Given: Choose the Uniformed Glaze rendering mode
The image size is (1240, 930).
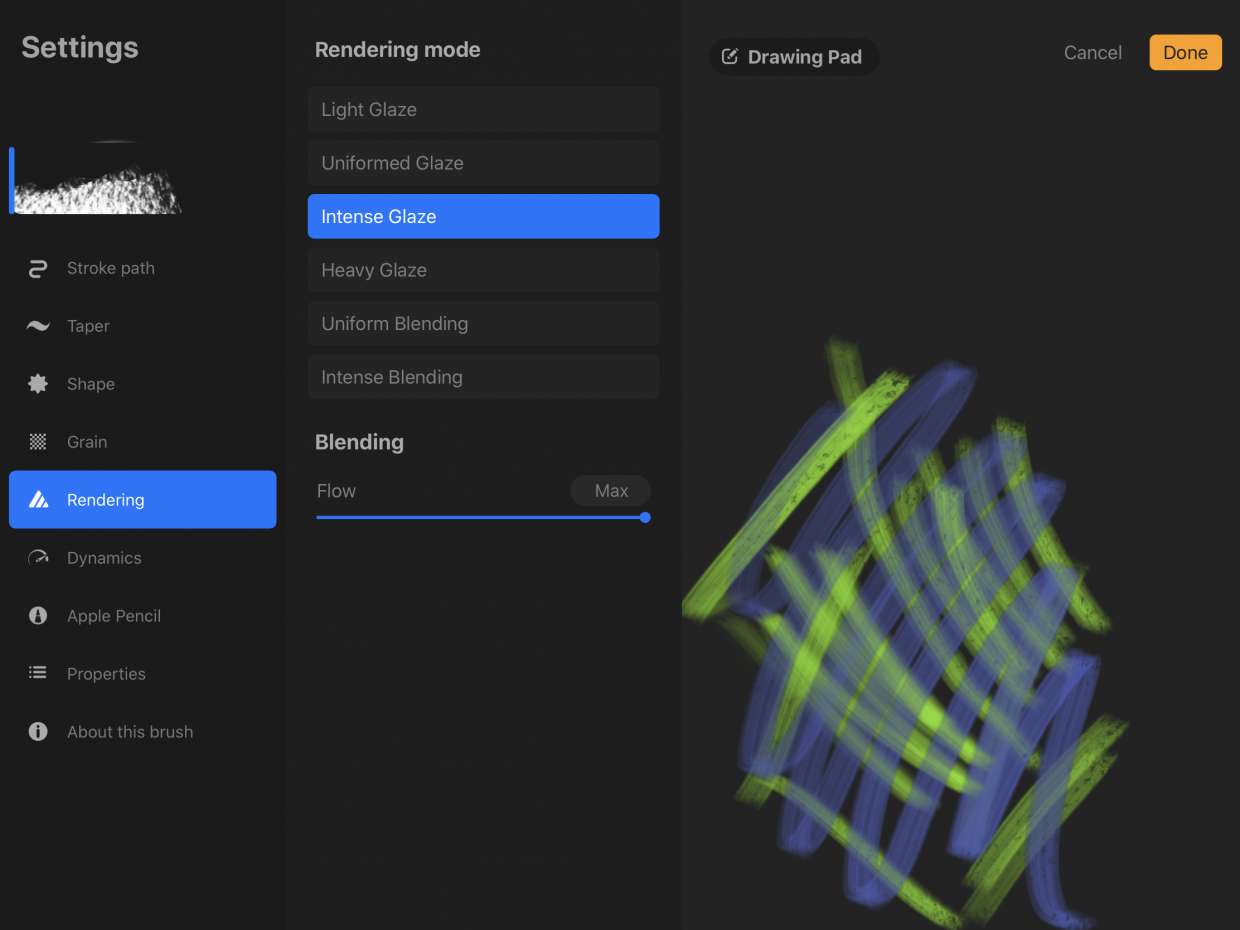Looking at the screenshot, I should point(483,163).
